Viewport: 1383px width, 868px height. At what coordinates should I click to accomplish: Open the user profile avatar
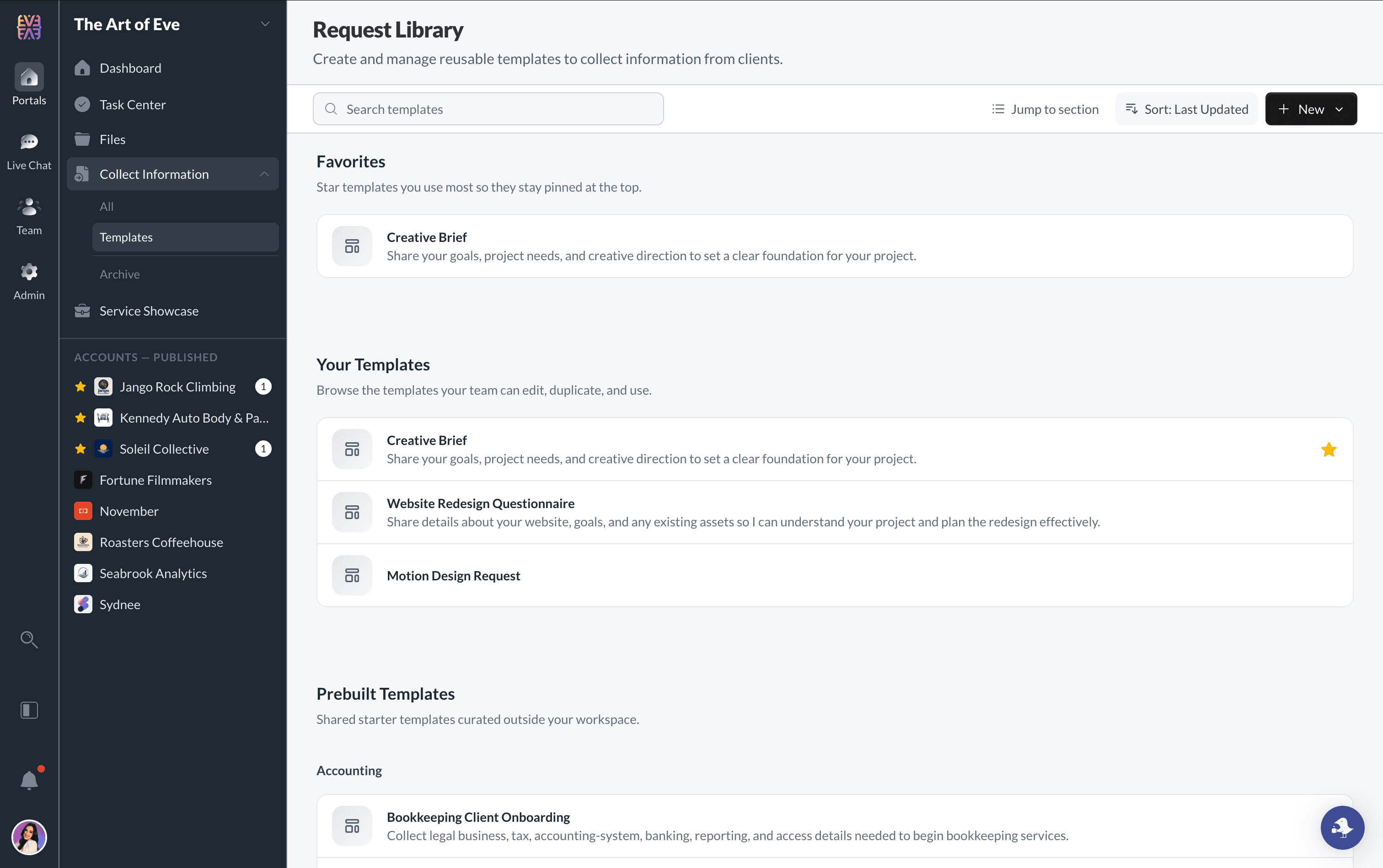pos(29,837)
